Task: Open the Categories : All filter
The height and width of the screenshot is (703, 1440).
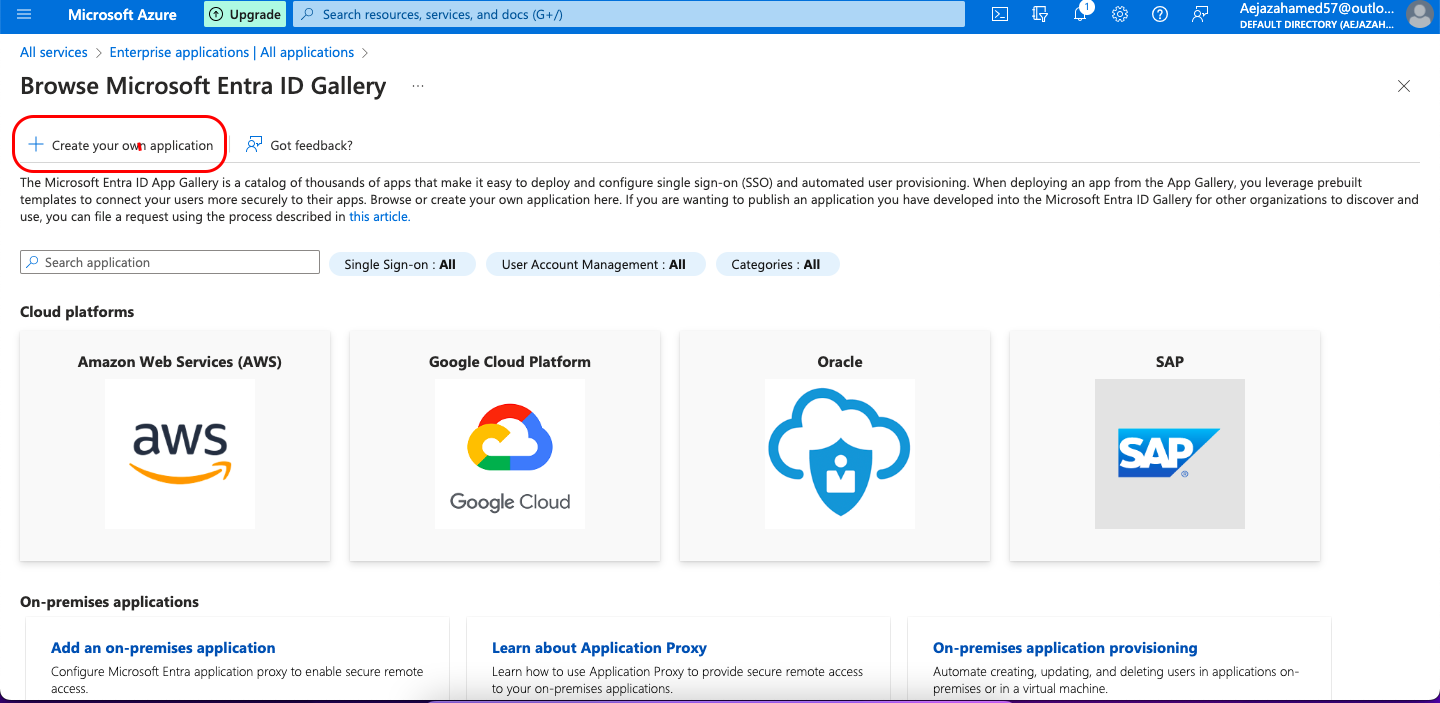Action: pyautogui.click(x=776, y=264)
